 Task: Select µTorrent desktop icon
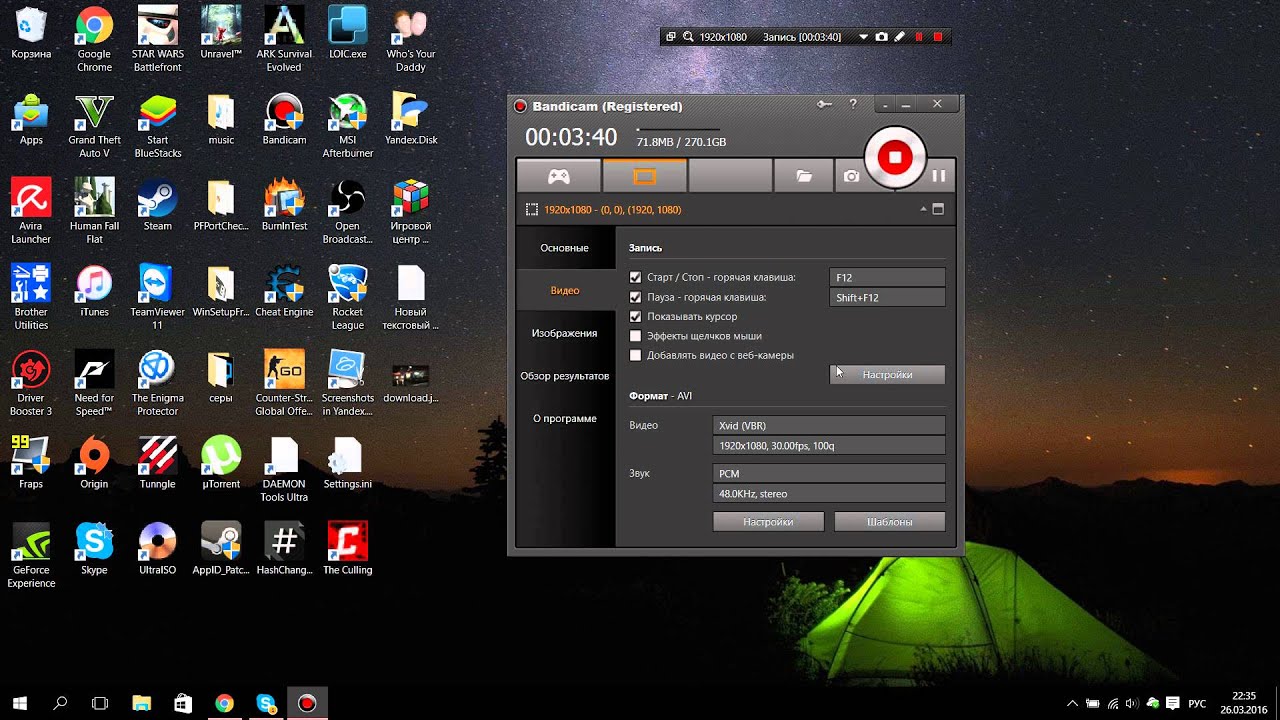tap(221, 463)
